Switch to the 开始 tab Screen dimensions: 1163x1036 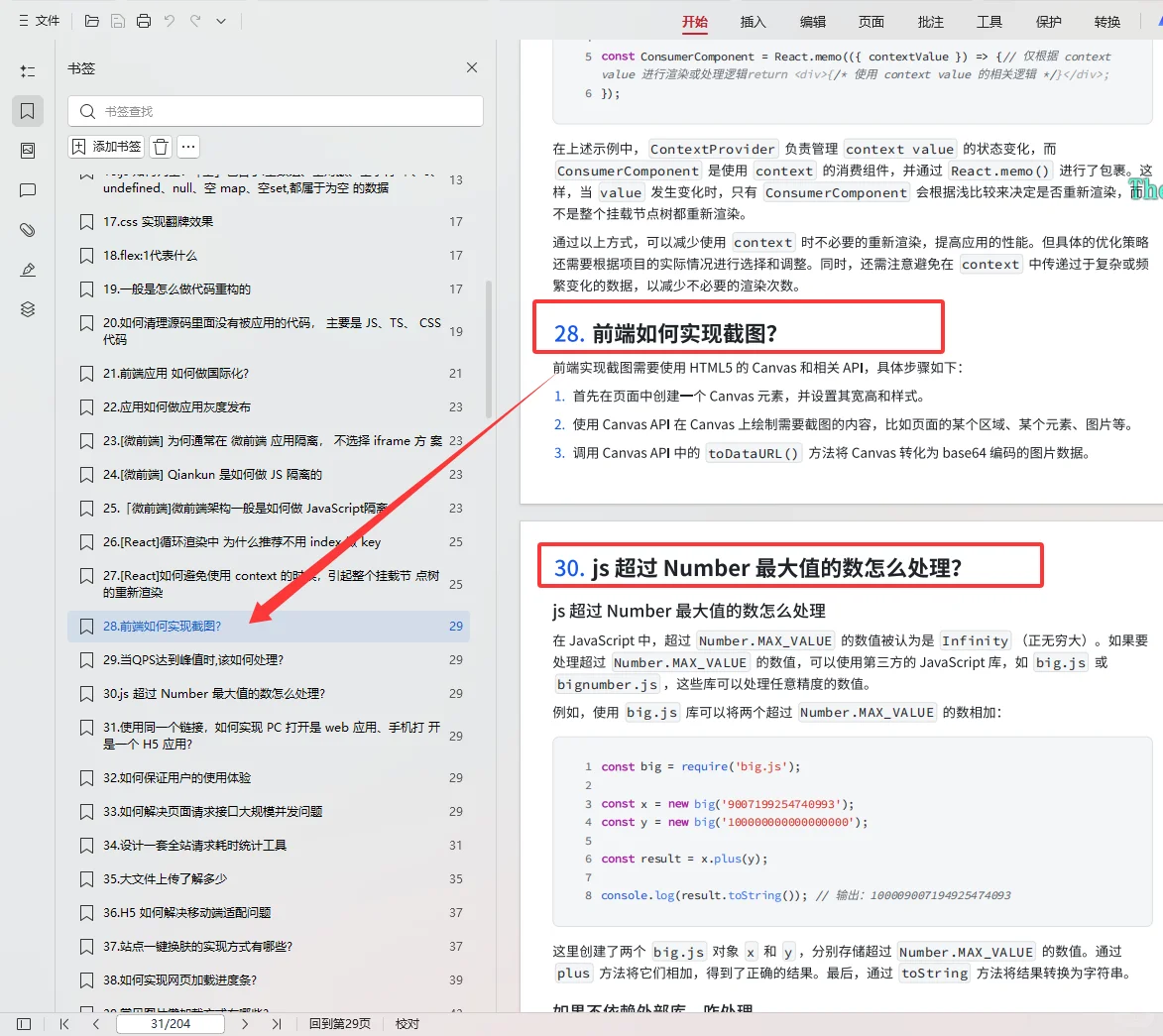coord(695,22)
